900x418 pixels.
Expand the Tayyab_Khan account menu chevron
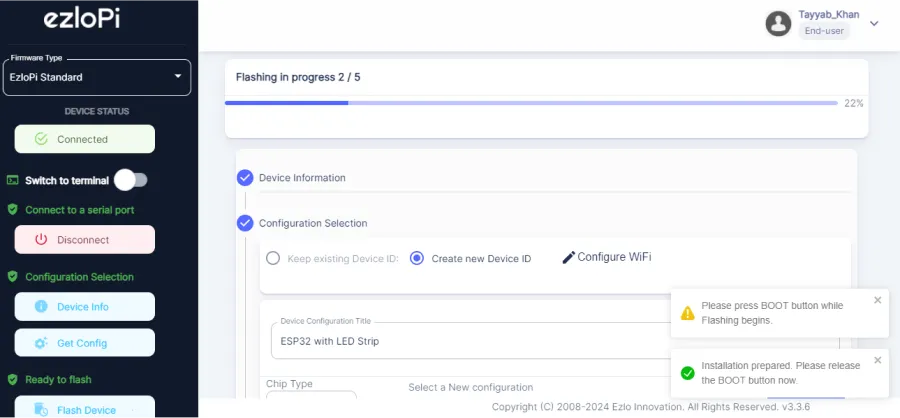(874, 23)
